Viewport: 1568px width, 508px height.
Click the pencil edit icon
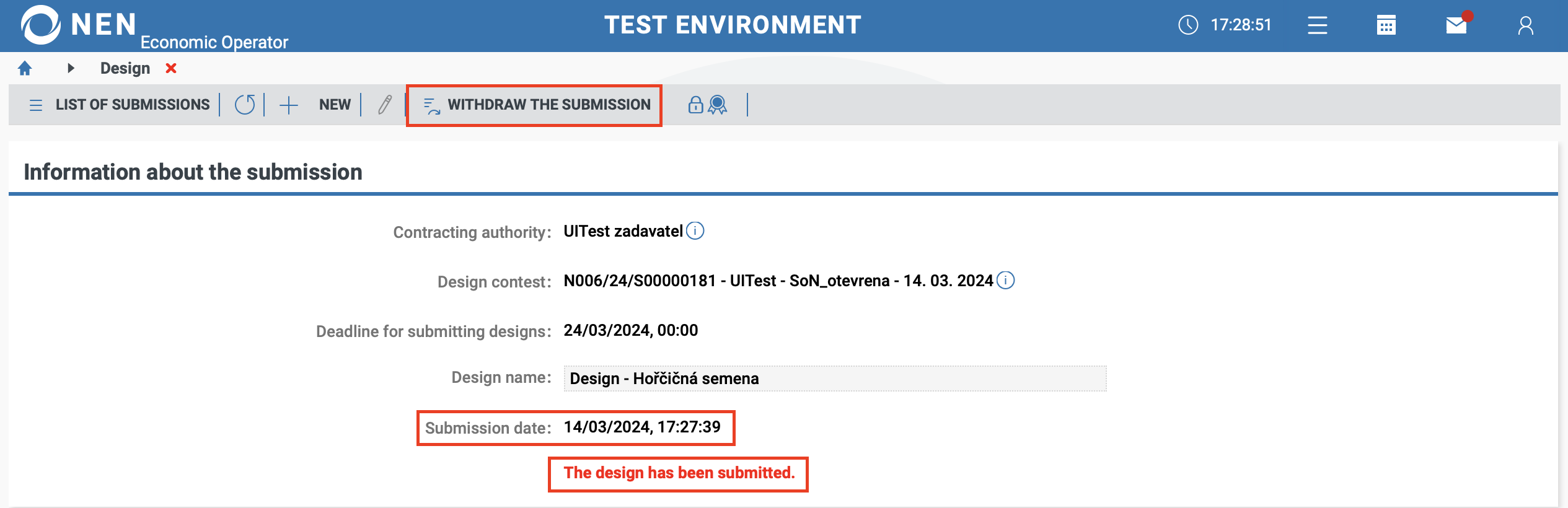click(385, 105)
